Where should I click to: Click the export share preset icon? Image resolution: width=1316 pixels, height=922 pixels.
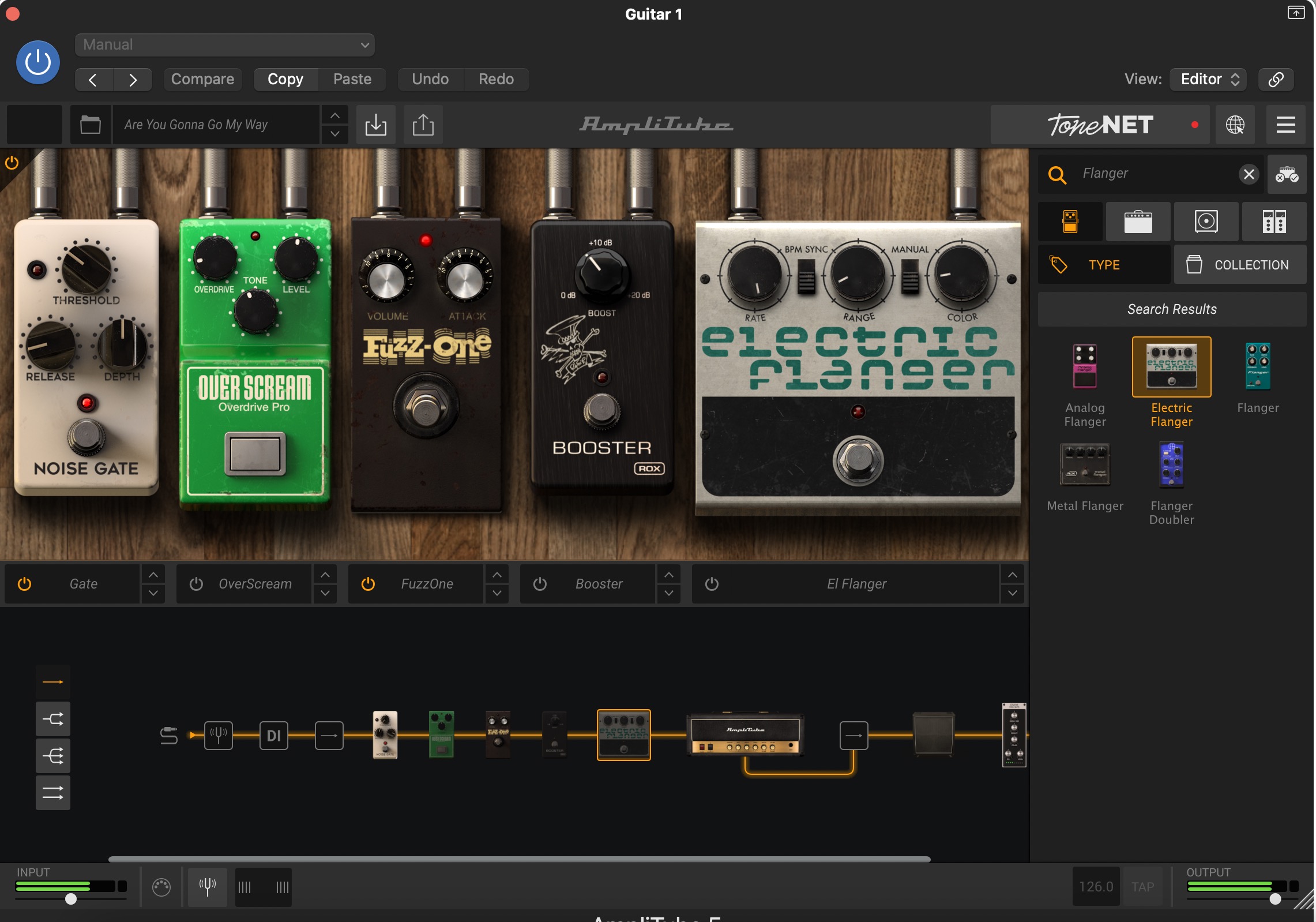(x=423, y=125)
